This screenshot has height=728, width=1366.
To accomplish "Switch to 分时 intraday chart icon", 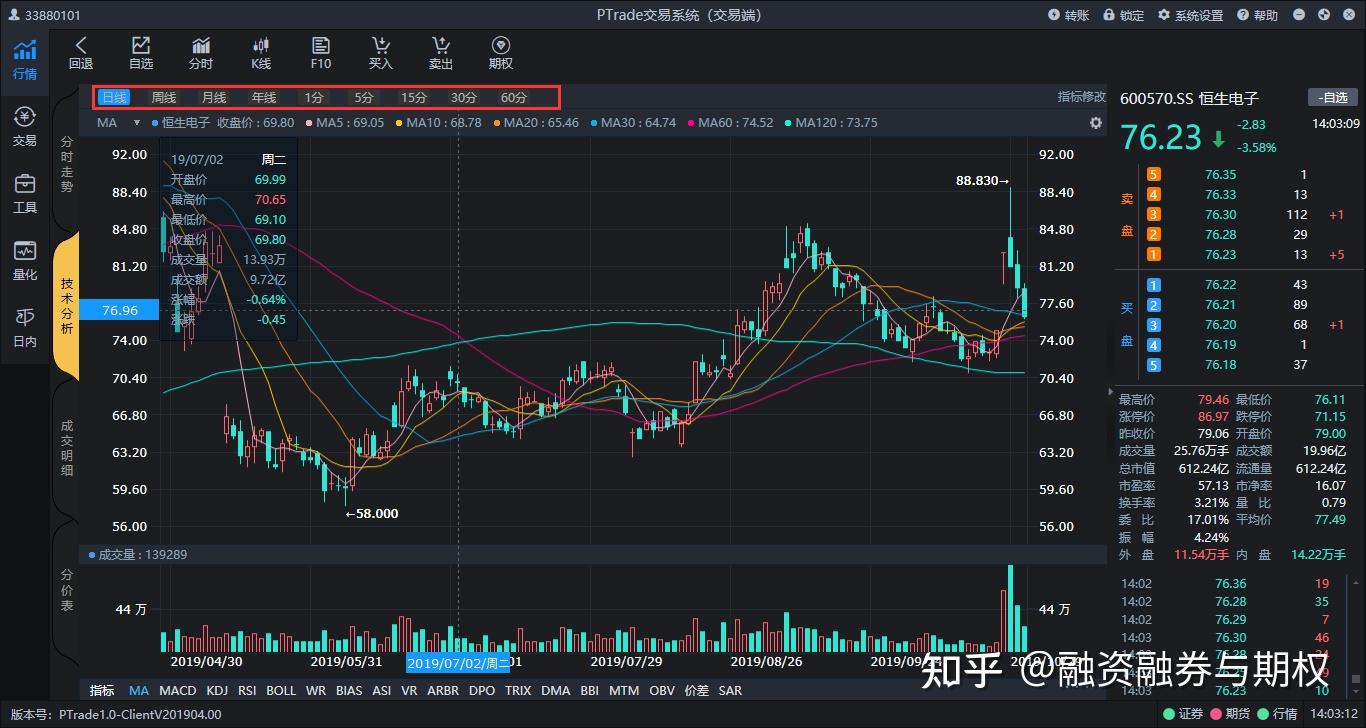I will (x=201, y=45).
